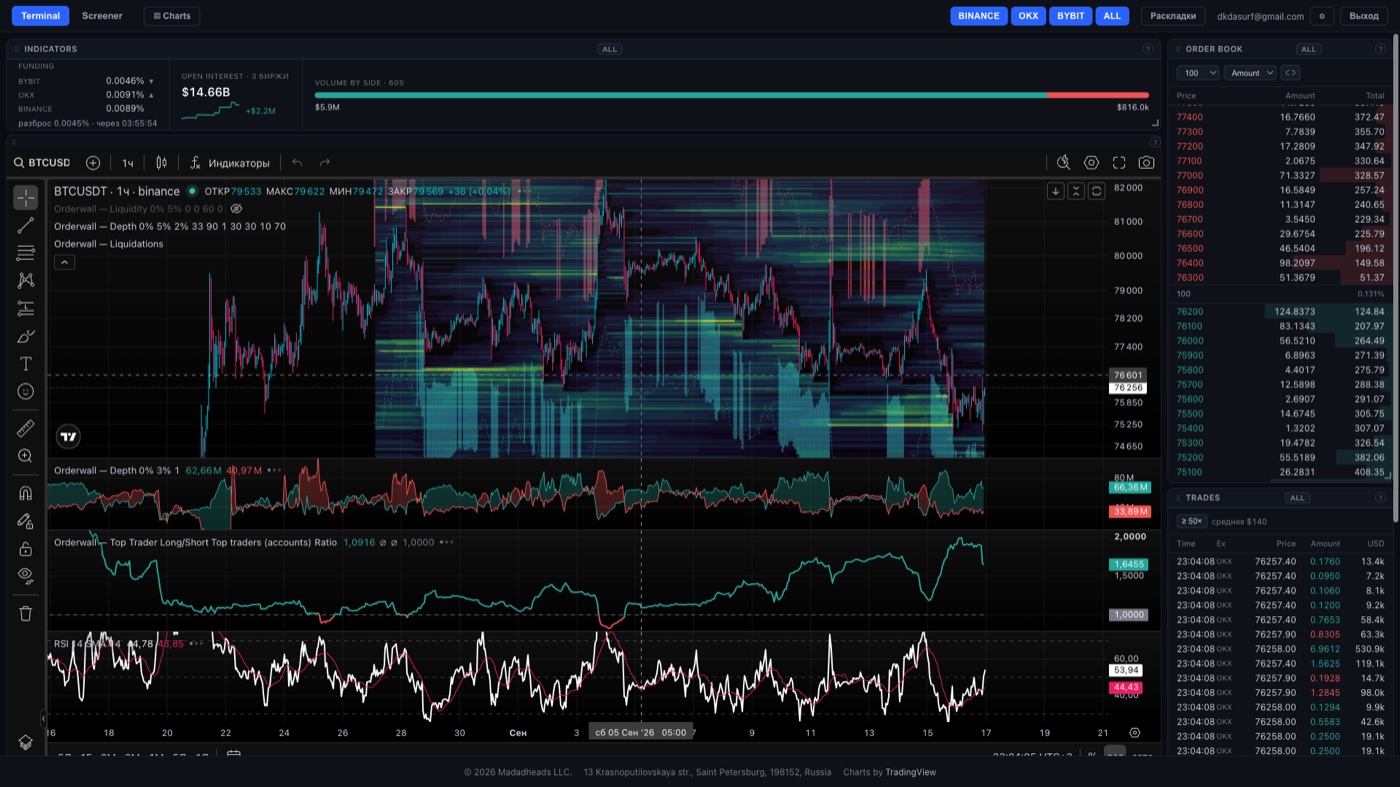Open Orderwall Depth pane more options
Image resolution: width=1400 pixels, height=787 pixels.
point(274,470)
